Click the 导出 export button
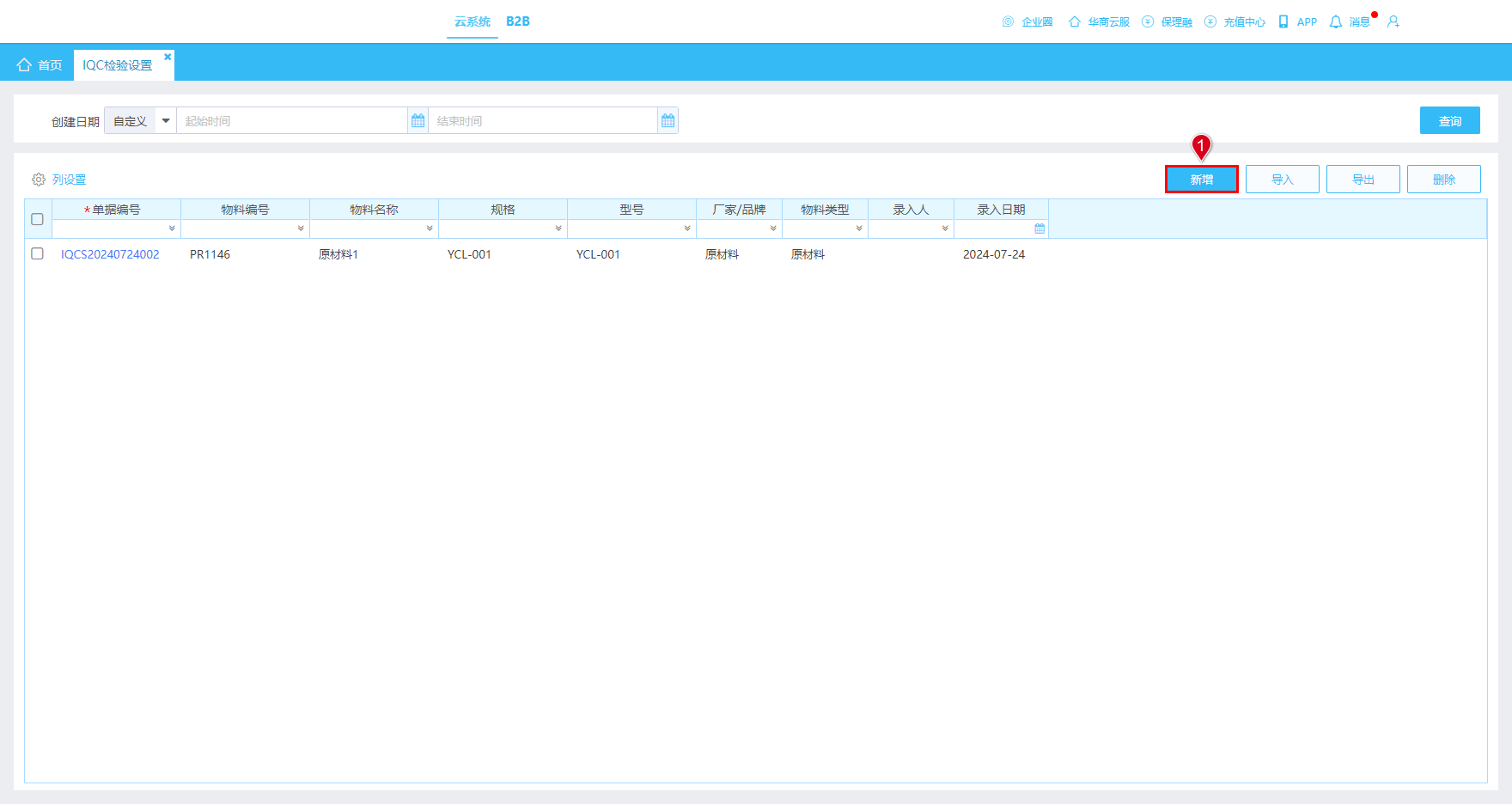The width and height of the screenshot is (1512, 804). [1363, 179]
